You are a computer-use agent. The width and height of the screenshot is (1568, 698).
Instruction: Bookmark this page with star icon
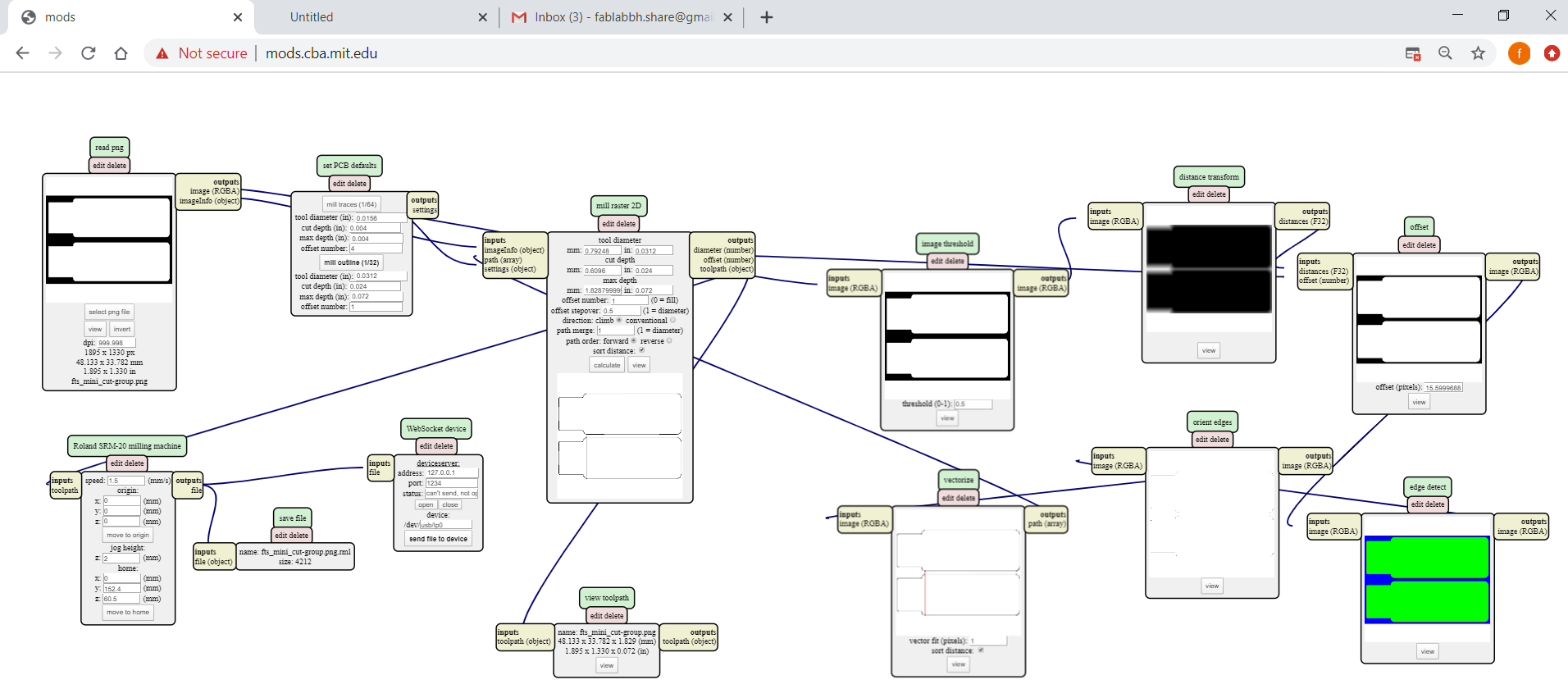pyautogui.click(x=1478, y=53)
